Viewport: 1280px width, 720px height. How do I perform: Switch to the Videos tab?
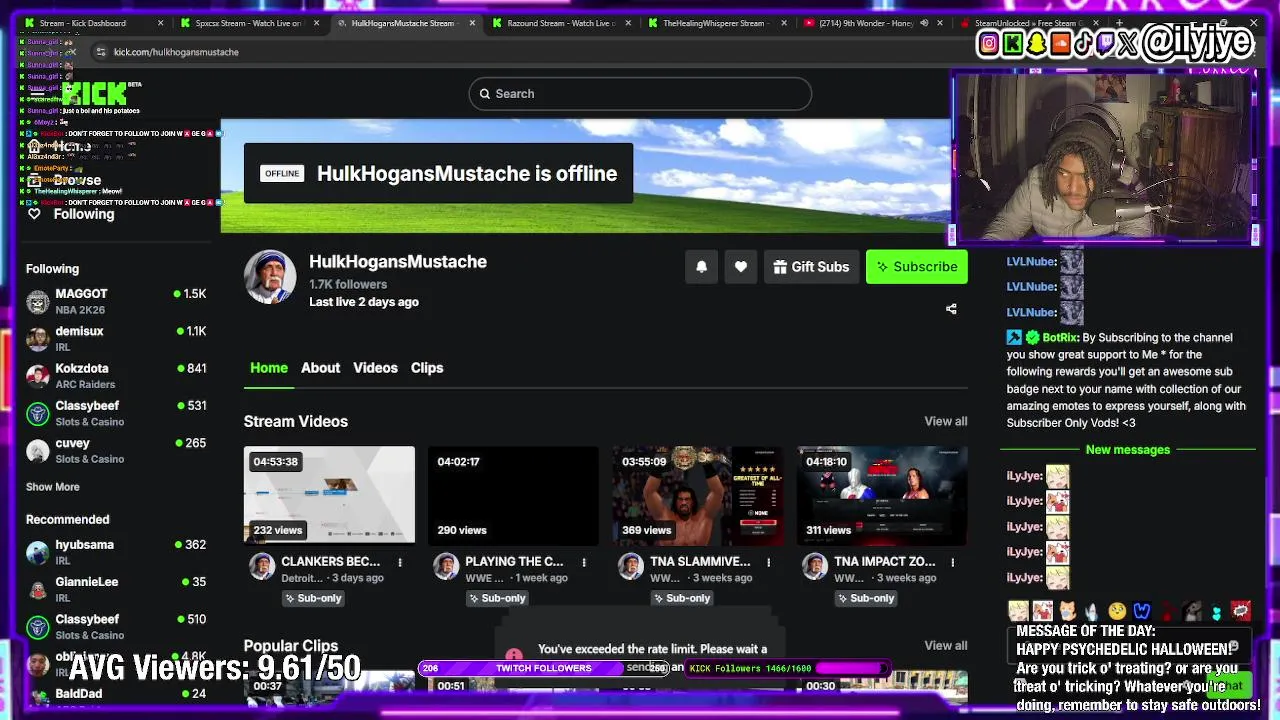375,368
